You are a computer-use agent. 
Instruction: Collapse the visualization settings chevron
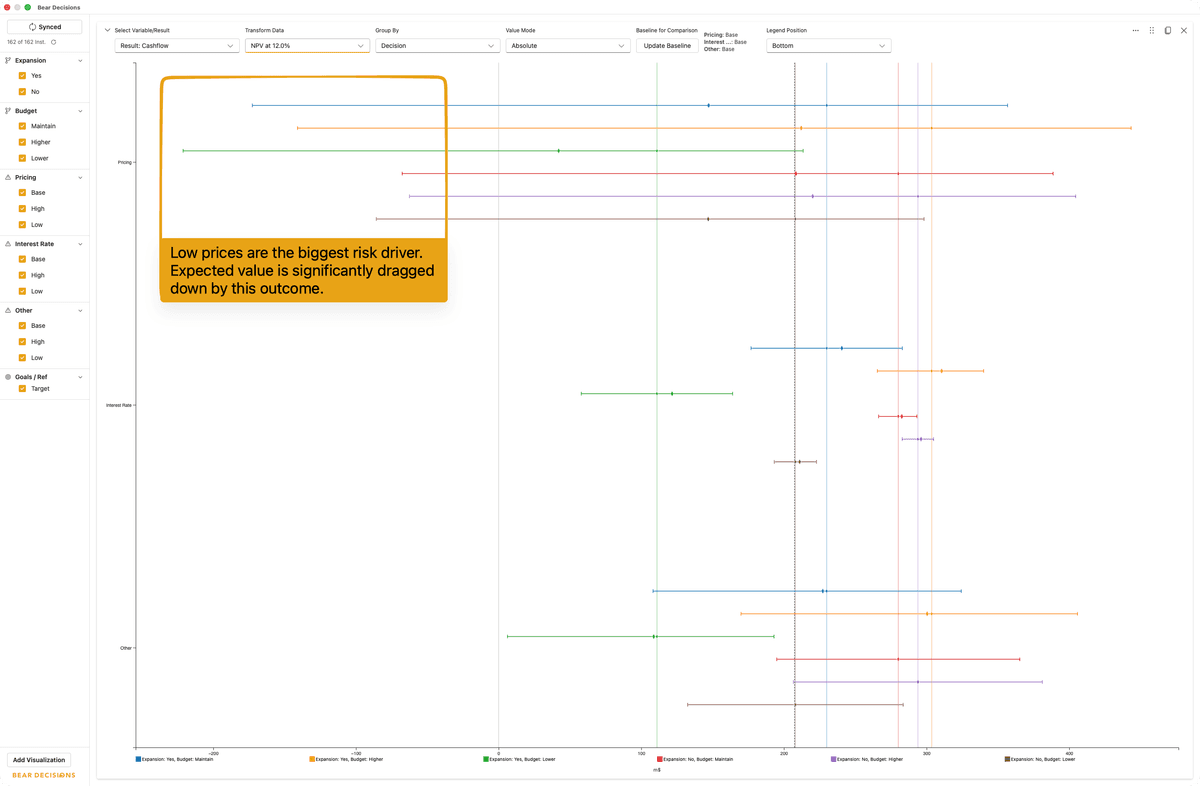point(107,30)
